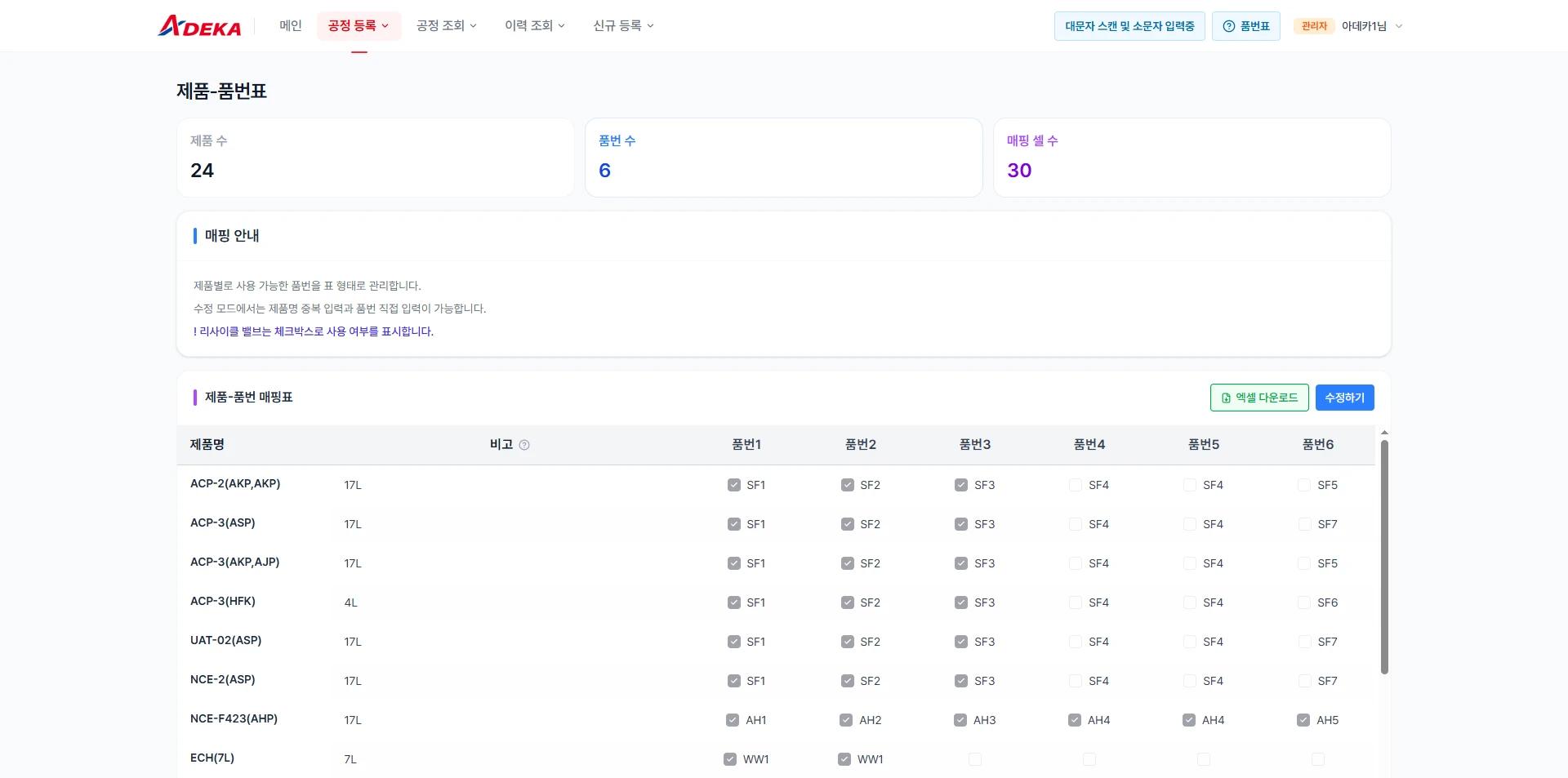Viewport: 1568px width, 778px height.
Task: Click product name NCE-F423(AHP)
Action: tap(234, 718)
